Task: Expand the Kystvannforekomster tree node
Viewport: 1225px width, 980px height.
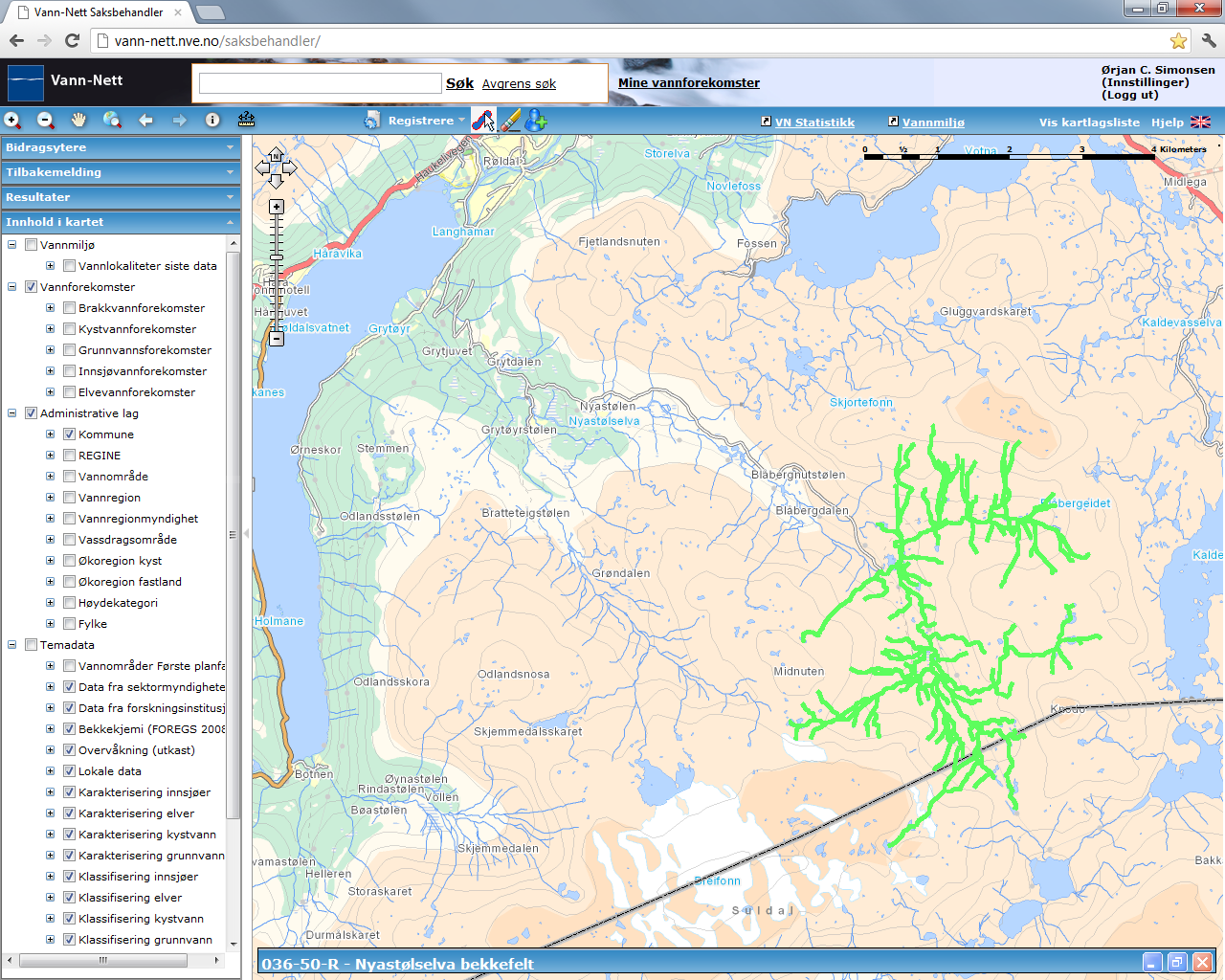Action: tap(51, 329)
